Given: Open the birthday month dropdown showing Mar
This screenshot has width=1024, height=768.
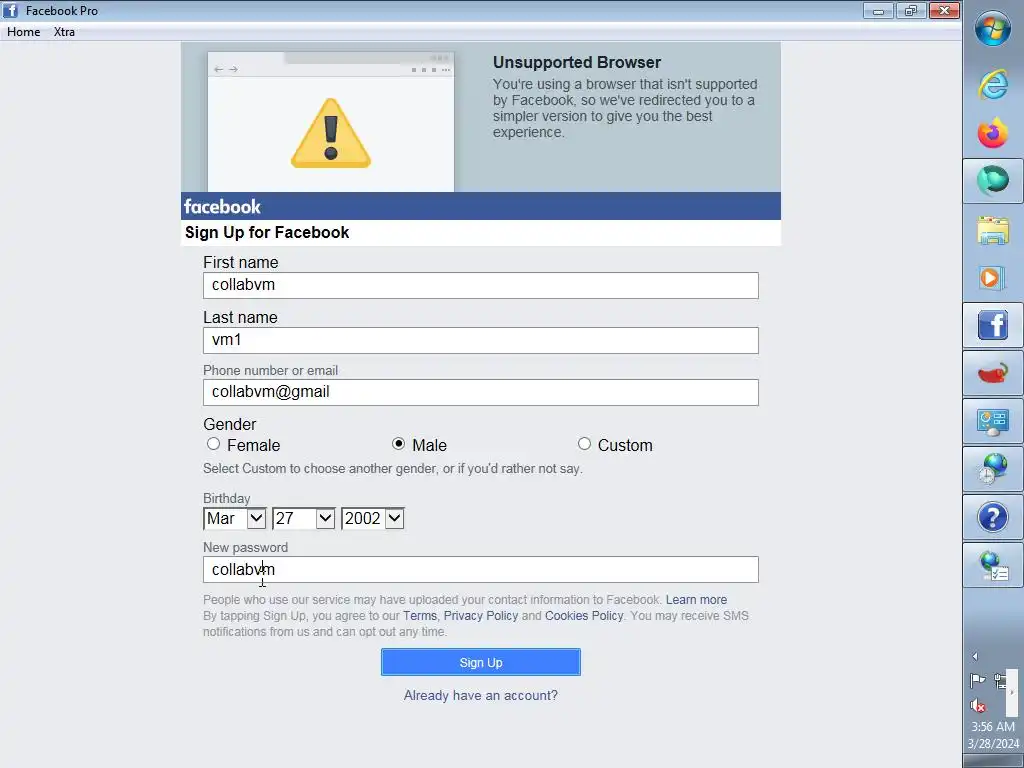Looking at the screenshot, I should (x=234, y=519).
